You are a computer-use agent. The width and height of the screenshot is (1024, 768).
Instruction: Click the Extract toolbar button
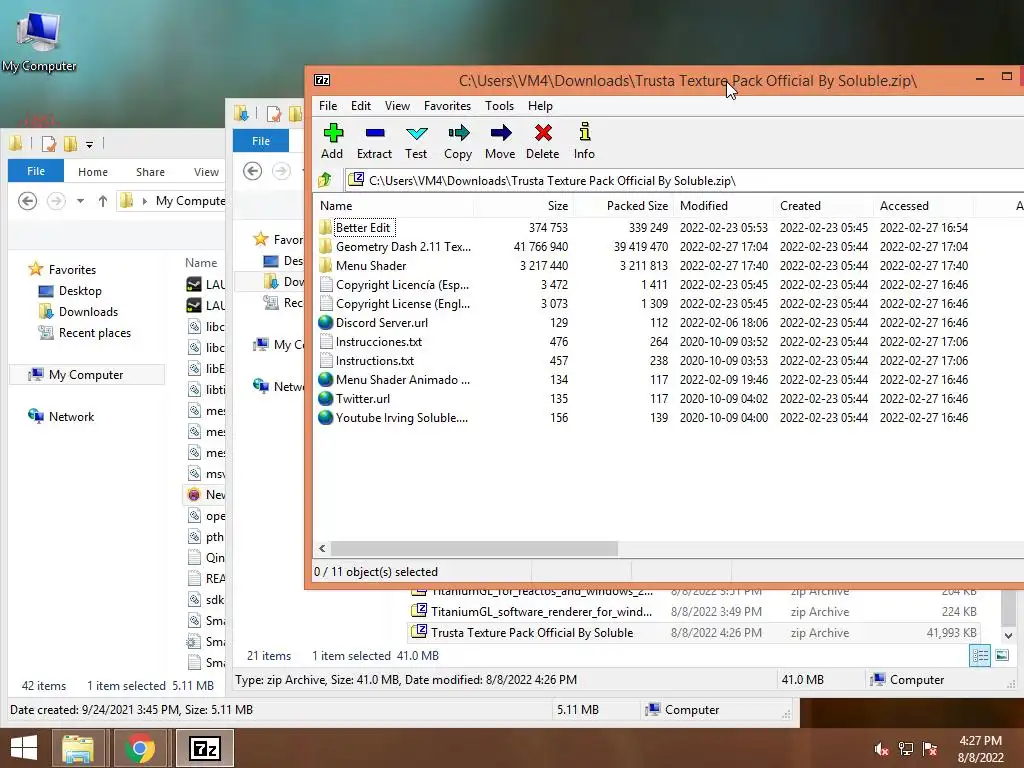click(374, 141)
